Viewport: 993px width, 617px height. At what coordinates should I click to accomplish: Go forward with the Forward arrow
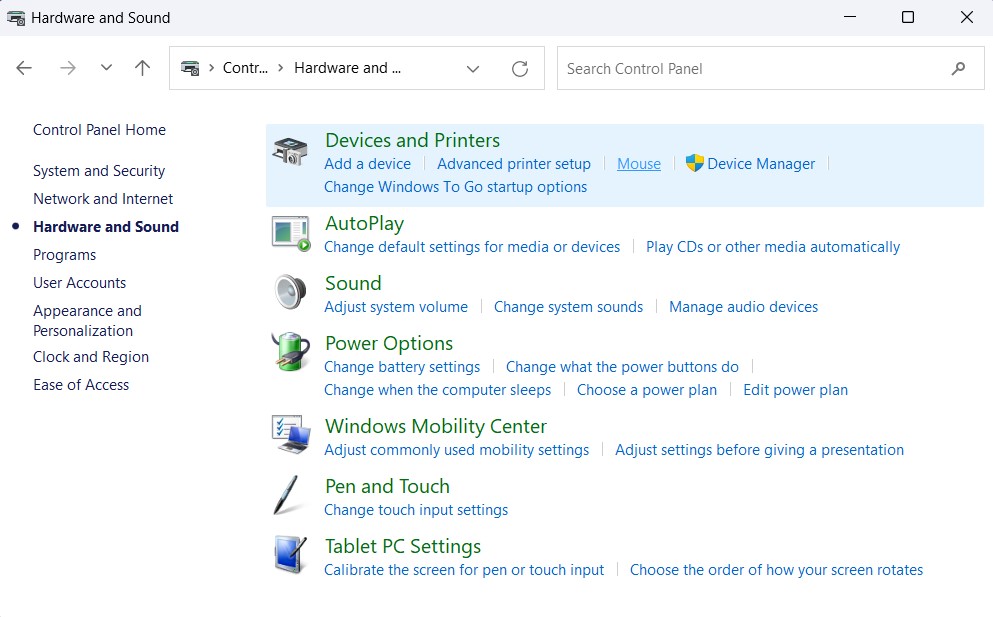68,68
